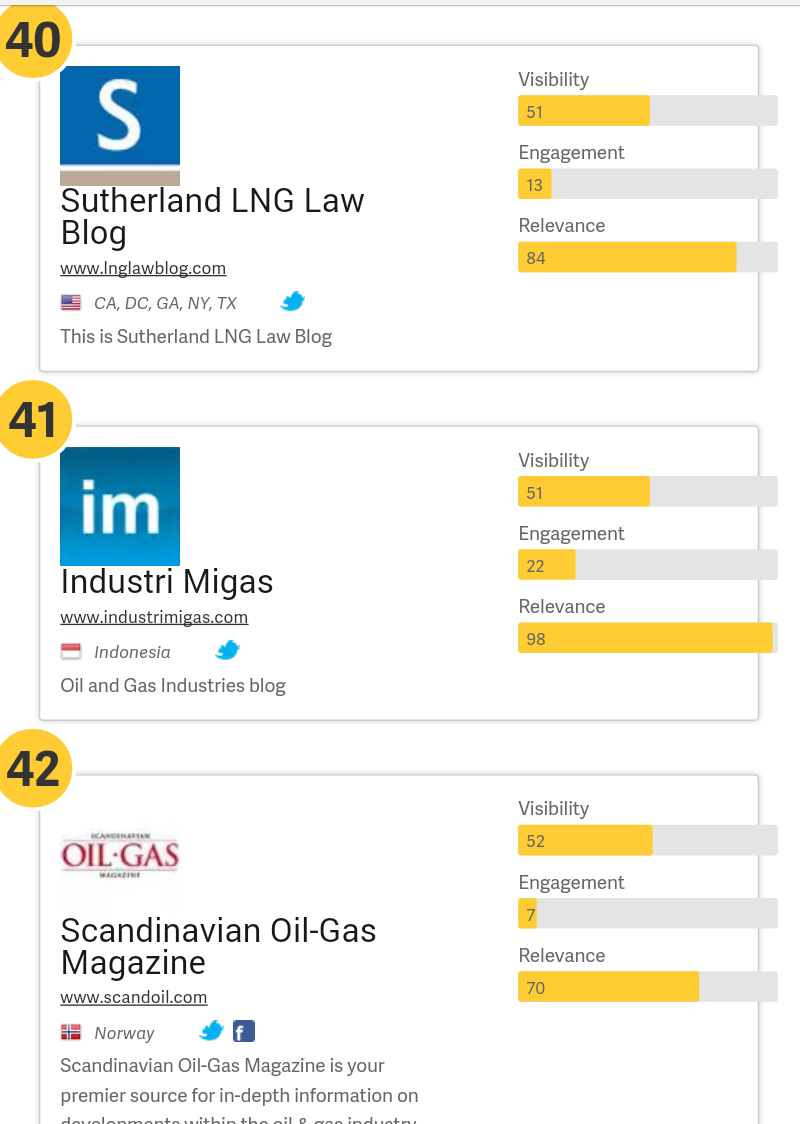Open Scandinavian Oil-Gas Magazine Twitter icon
The height and width of the screenshot is (1124, 800).
(x=211, y=1032)
